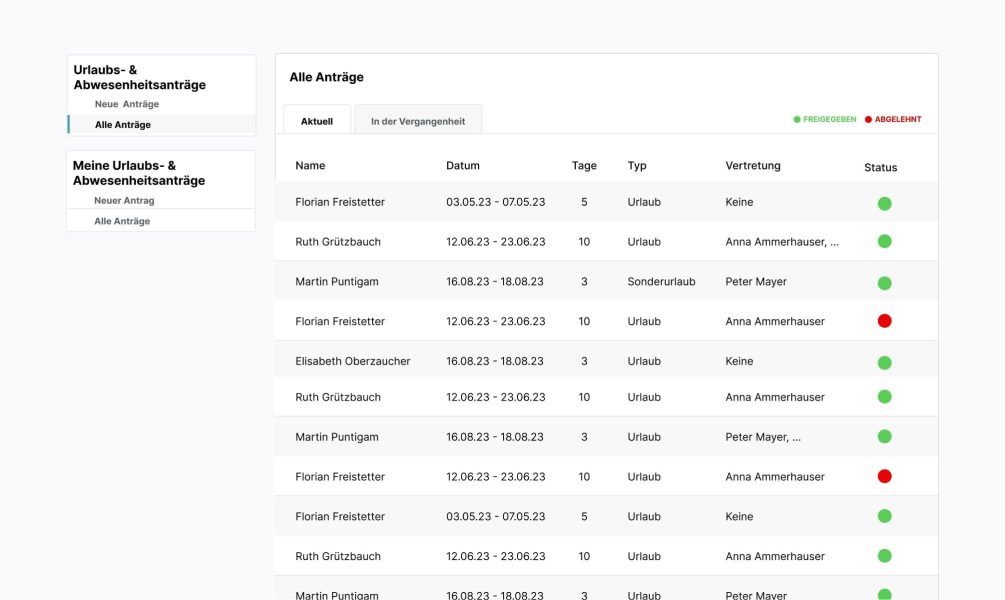Sort by the Name column header

pos(310,165)
